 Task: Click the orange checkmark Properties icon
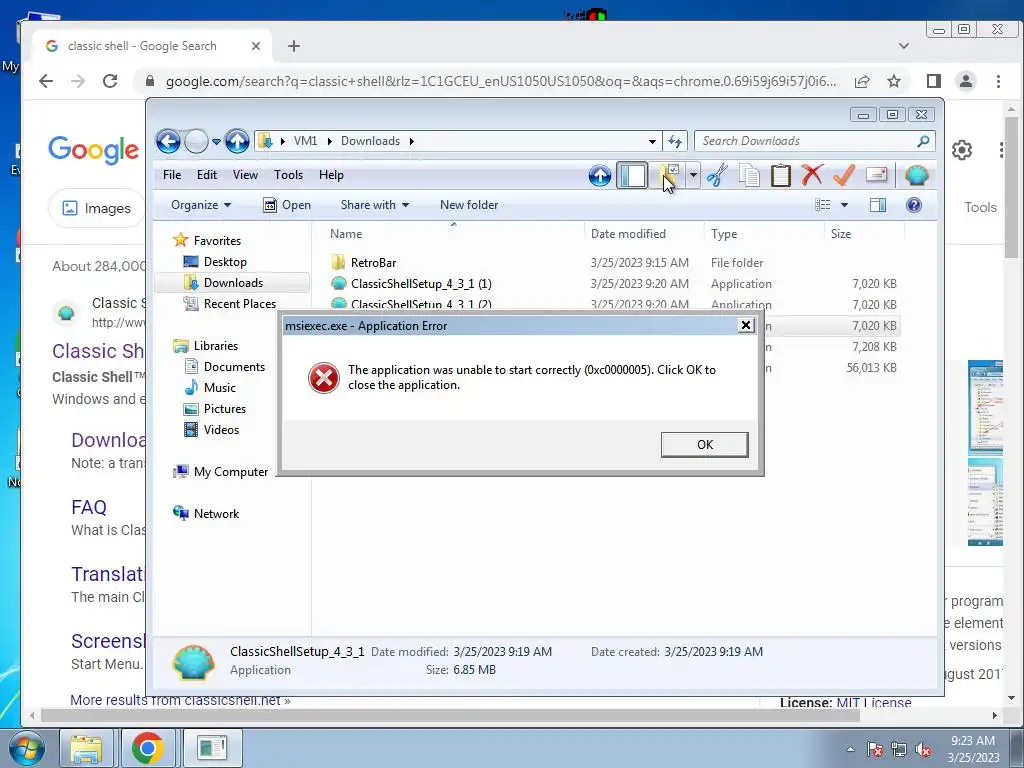[x=844, y=175]
